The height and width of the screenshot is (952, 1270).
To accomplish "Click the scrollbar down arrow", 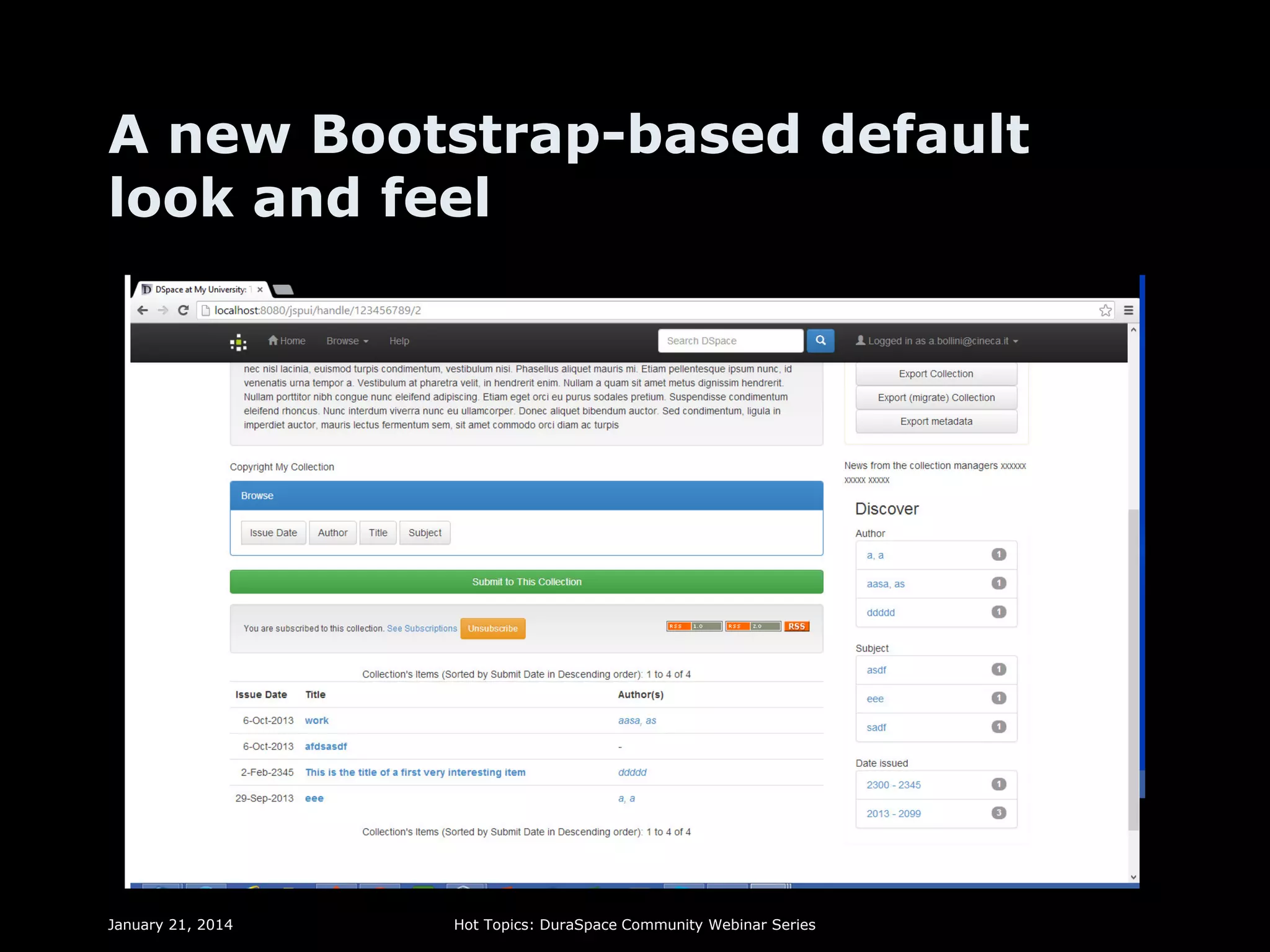I will coord(1134,877).
